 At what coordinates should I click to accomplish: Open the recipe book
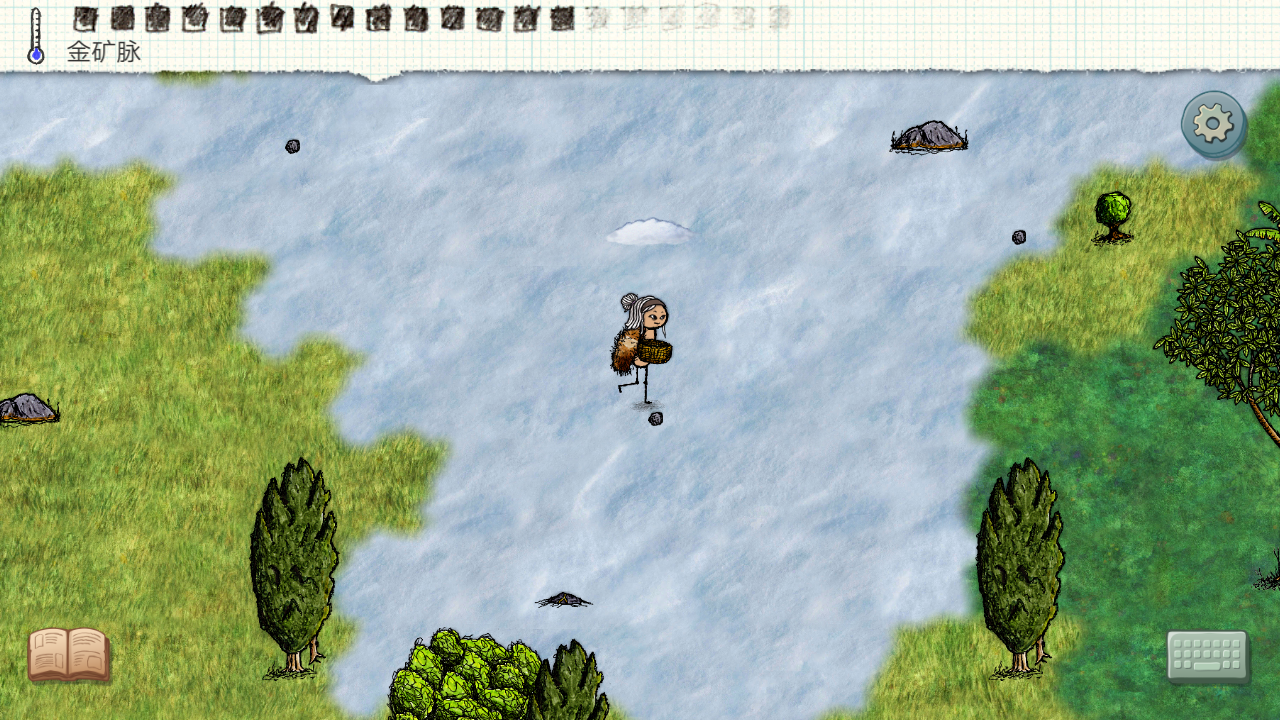click(x=68, y=655)
